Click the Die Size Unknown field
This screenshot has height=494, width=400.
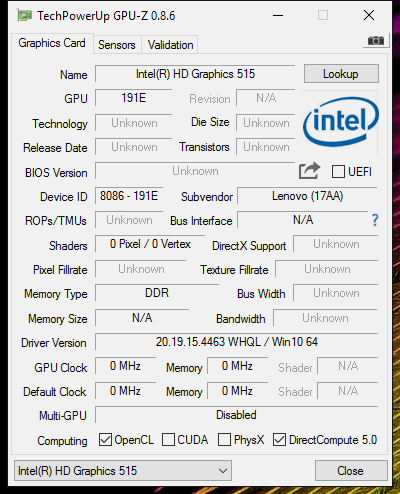(266, 123)
